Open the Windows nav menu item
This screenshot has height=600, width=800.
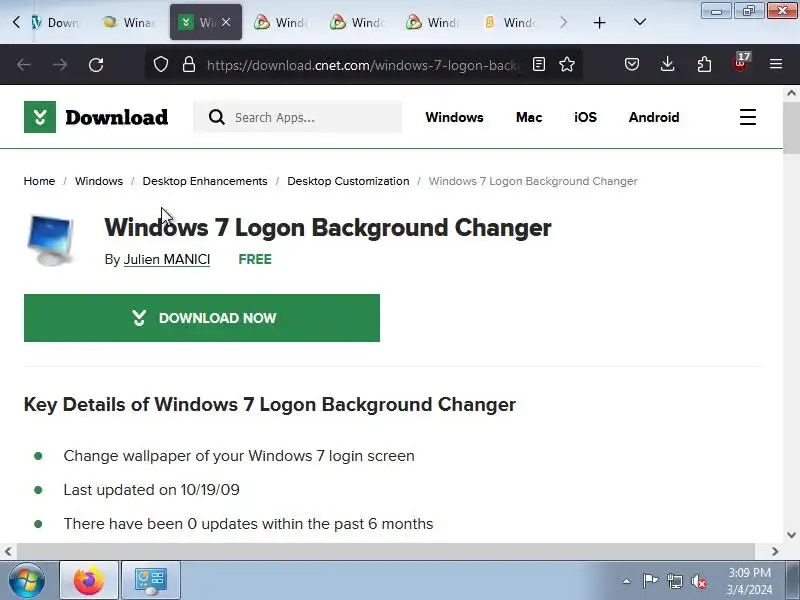(454, 117)
